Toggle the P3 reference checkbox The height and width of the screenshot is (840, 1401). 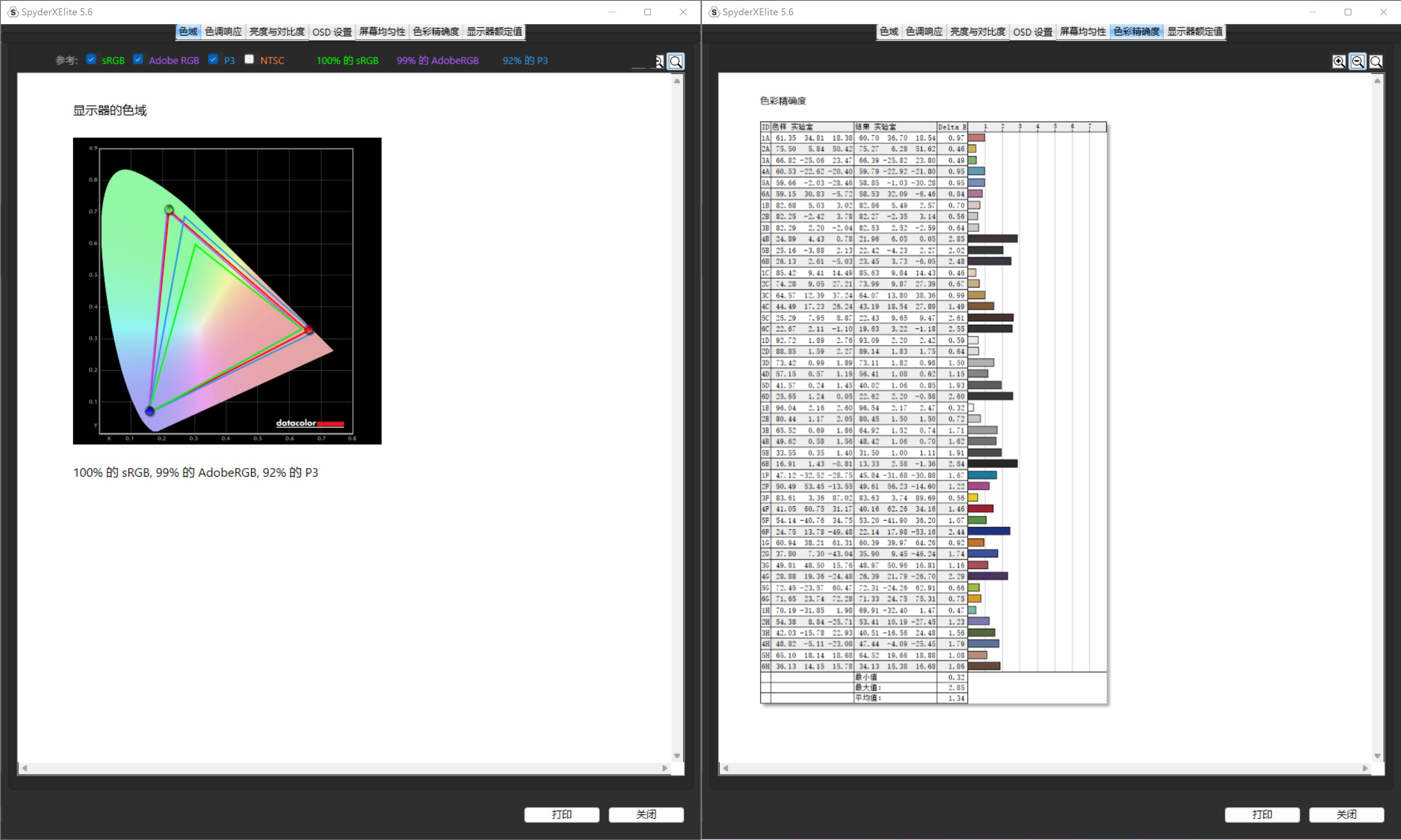[x=213, y=60]
